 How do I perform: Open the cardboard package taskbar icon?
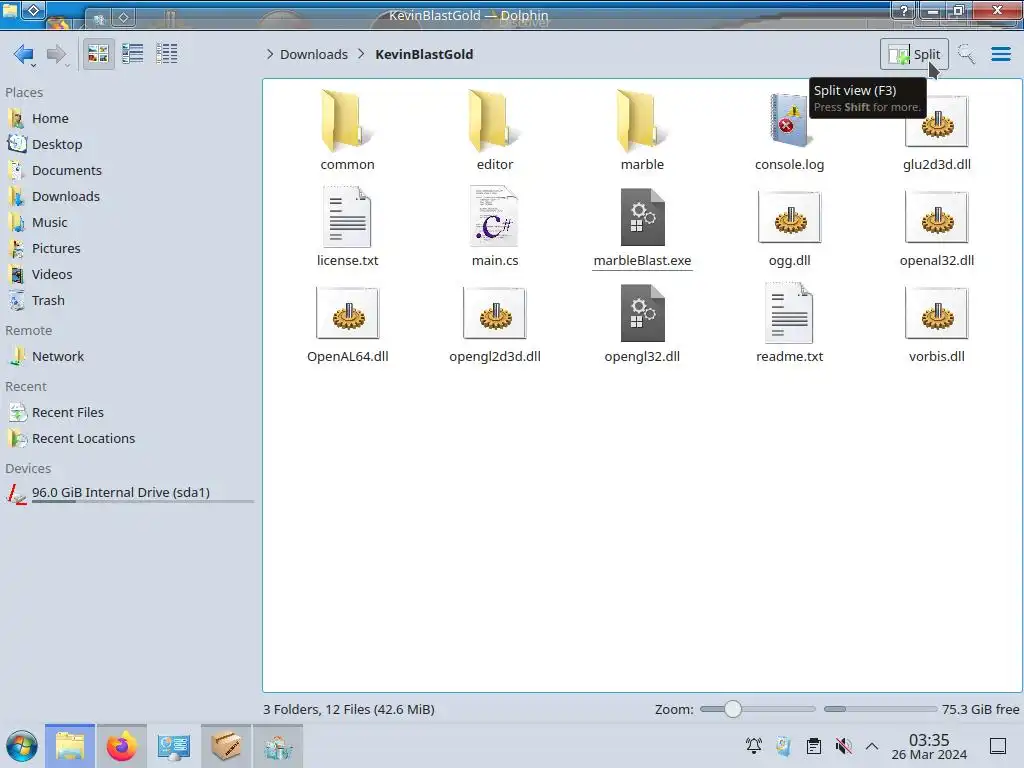tap(226, 746)
